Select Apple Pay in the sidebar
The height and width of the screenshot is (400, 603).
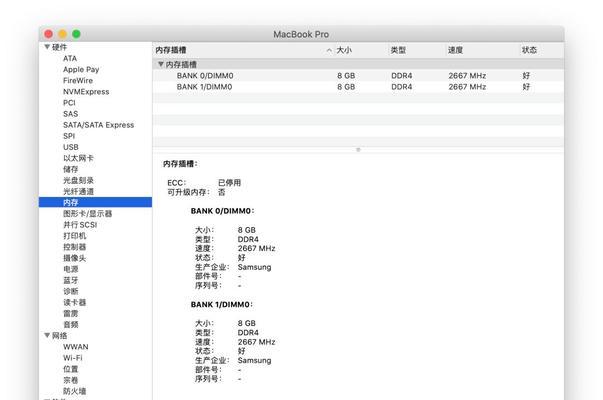click(x=81, y=70)
